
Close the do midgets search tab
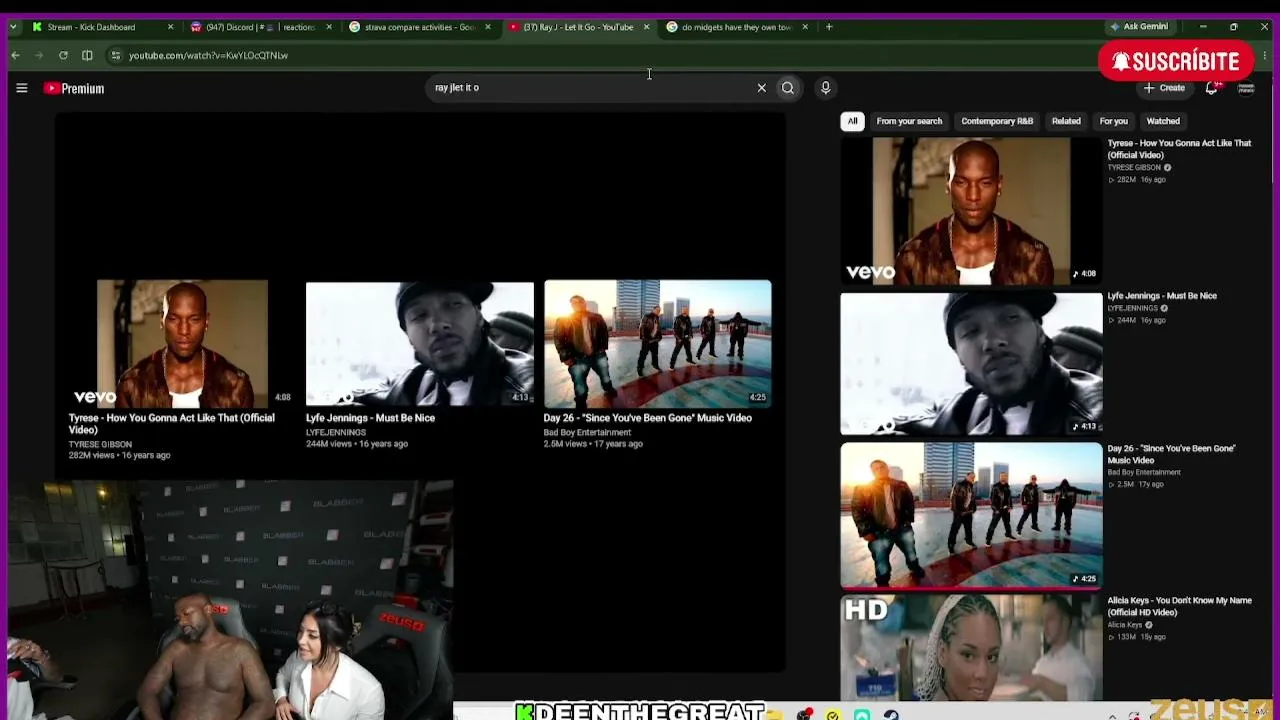coord(805,27)
